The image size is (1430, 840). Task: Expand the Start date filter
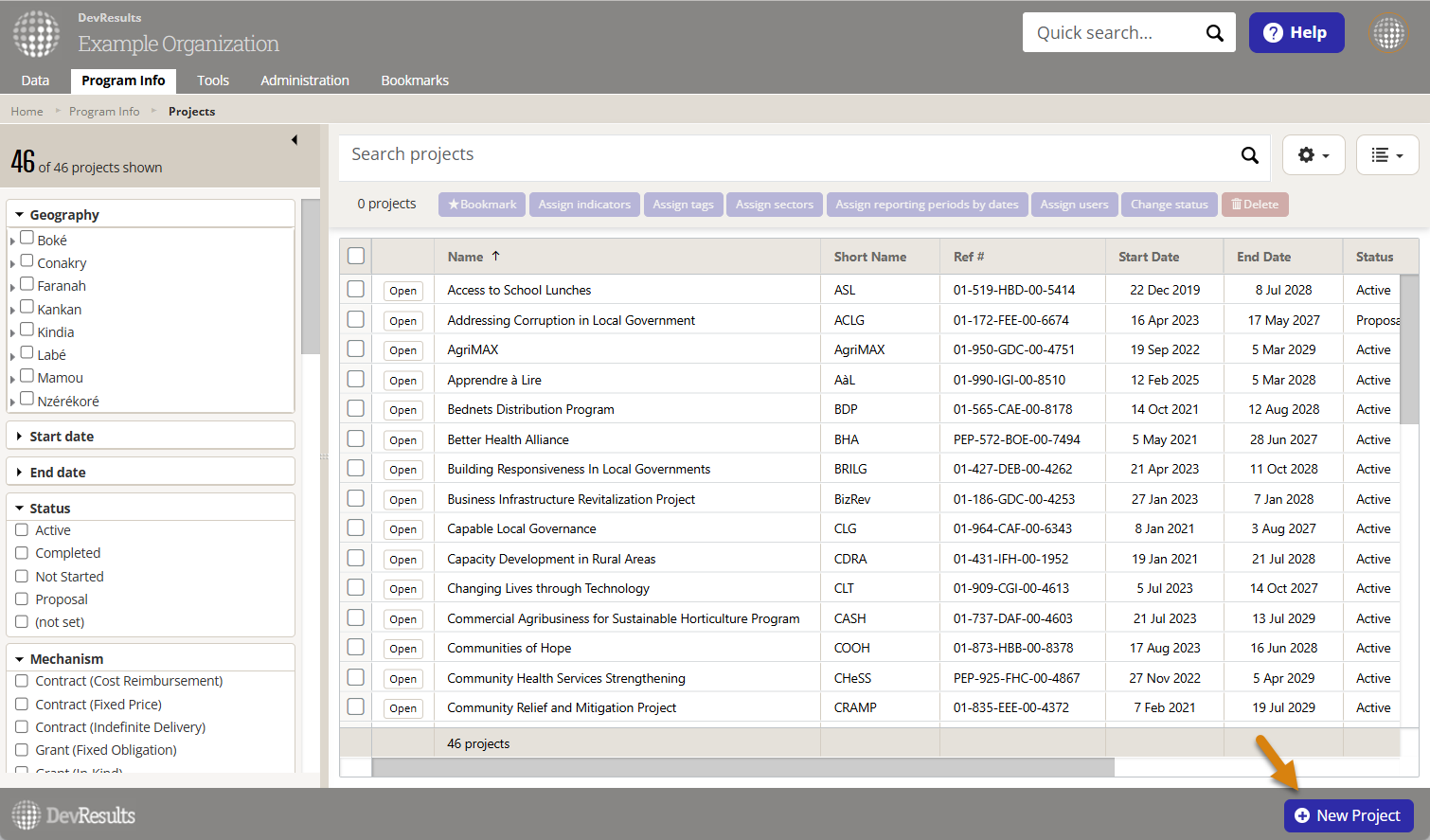(62, 437)
